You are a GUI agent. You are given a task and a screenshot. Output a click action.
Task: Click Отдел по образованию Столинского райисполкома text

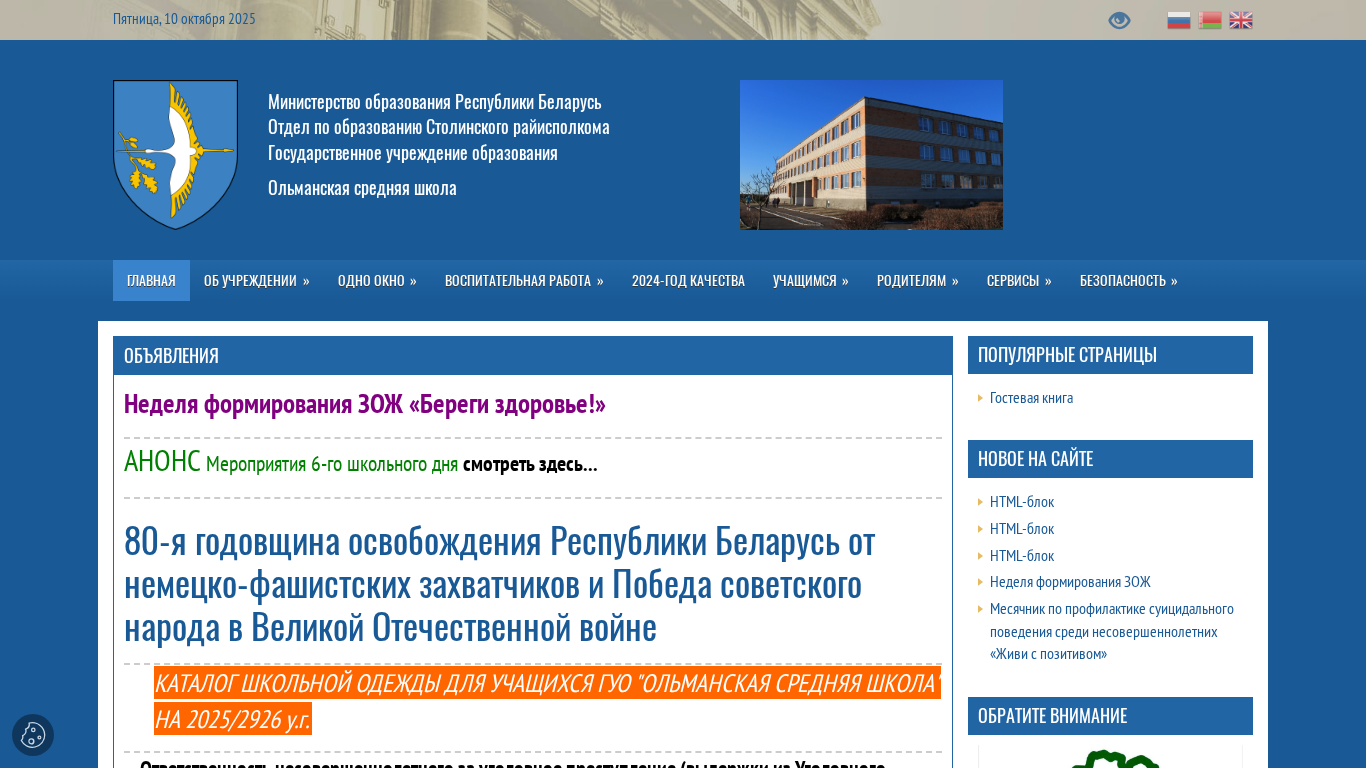click(439, 127)
